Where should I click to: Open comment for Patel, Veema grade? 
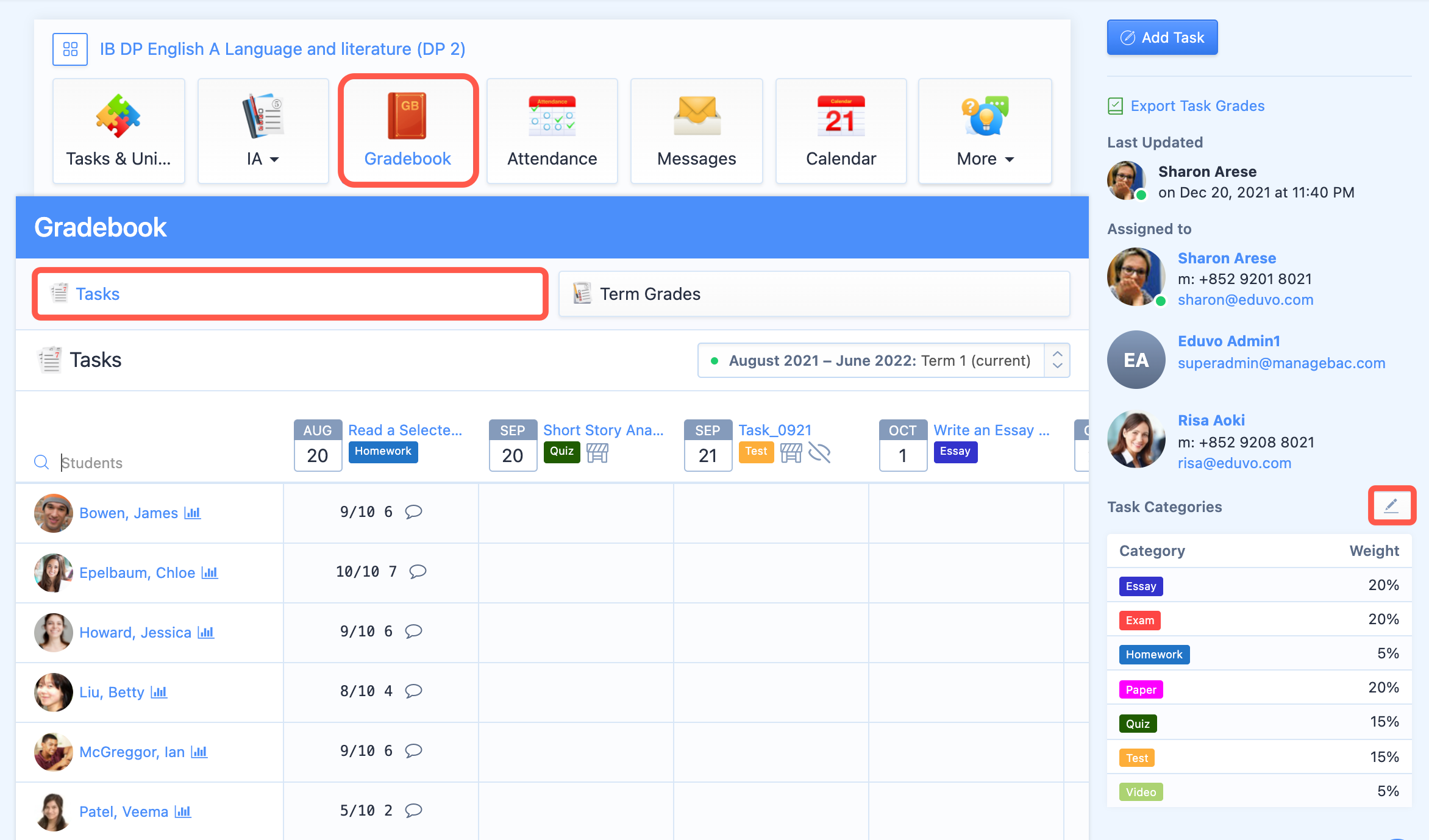coord(413,810)
